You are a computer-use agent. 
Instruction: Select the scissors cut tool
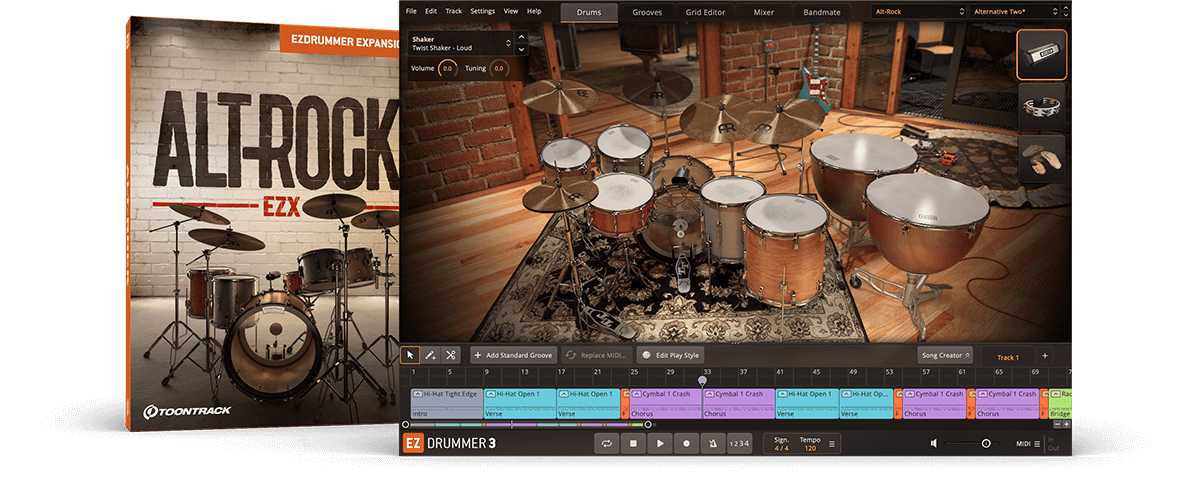click(x=451, y=355)
